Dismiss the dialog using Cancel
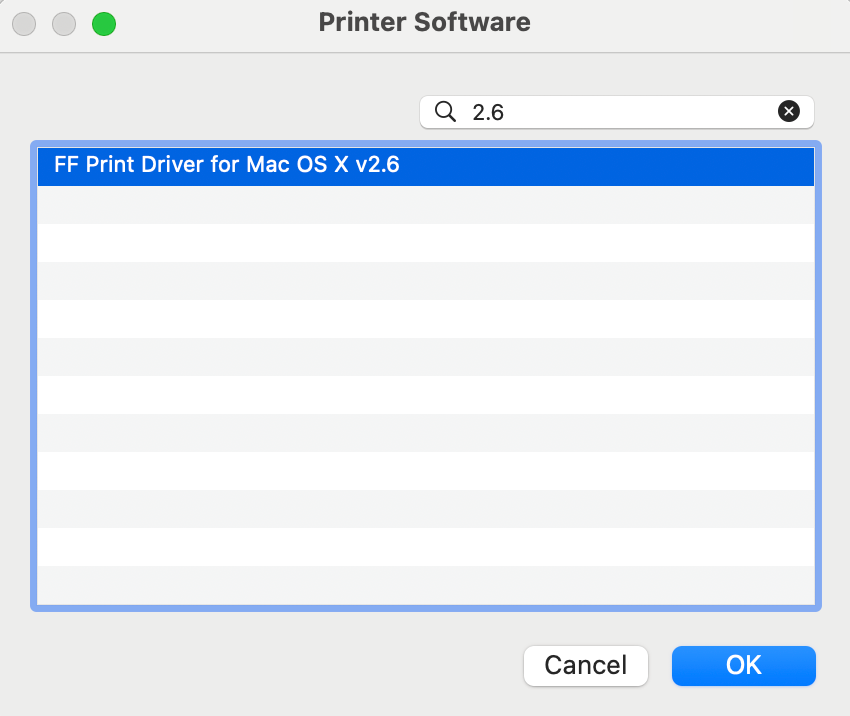Image resolution: width=850 pixels, height=716 pixels. 585,666
